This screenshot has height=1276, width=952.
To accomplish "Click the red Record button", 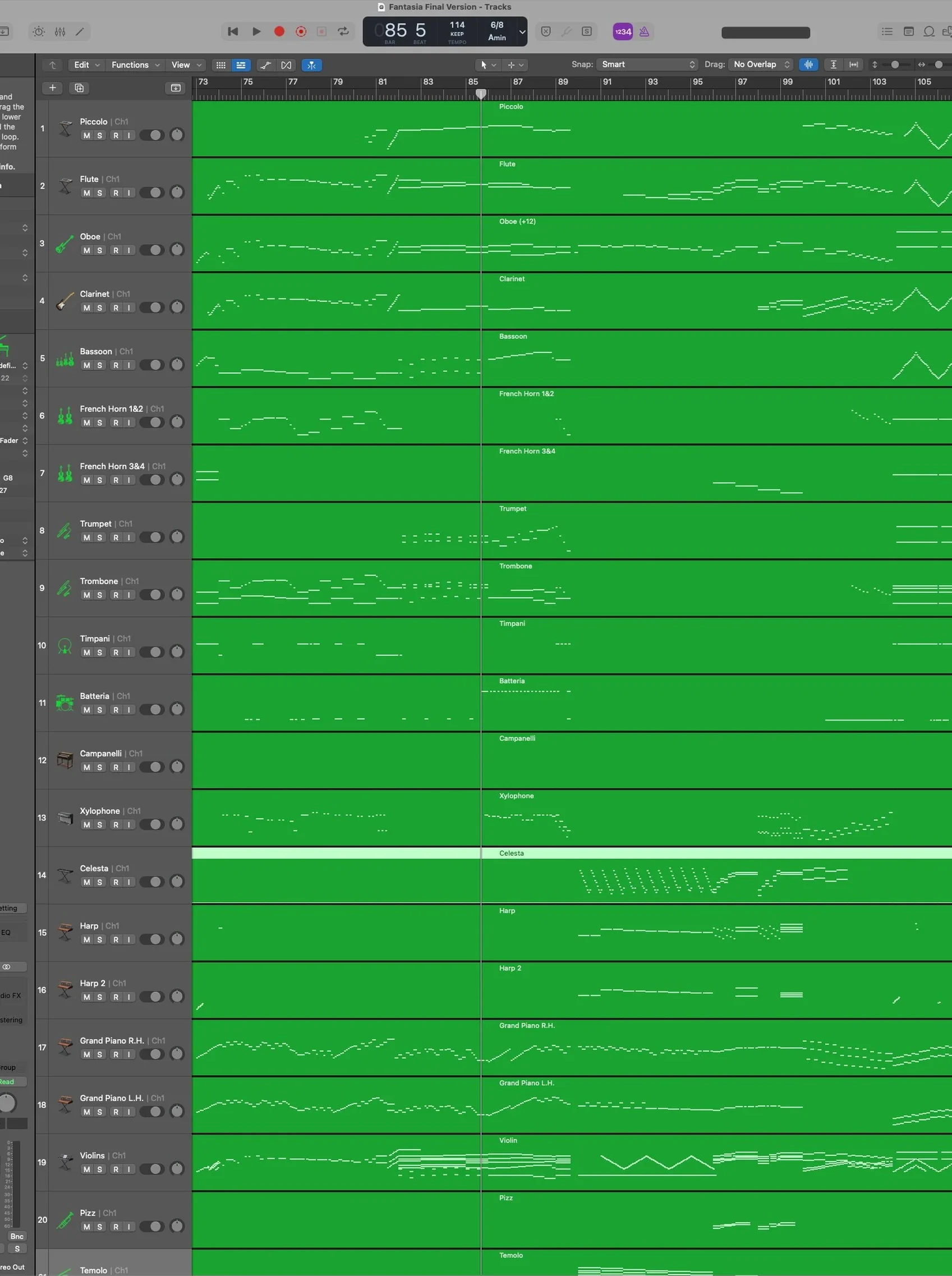I will tap(279, 31).
